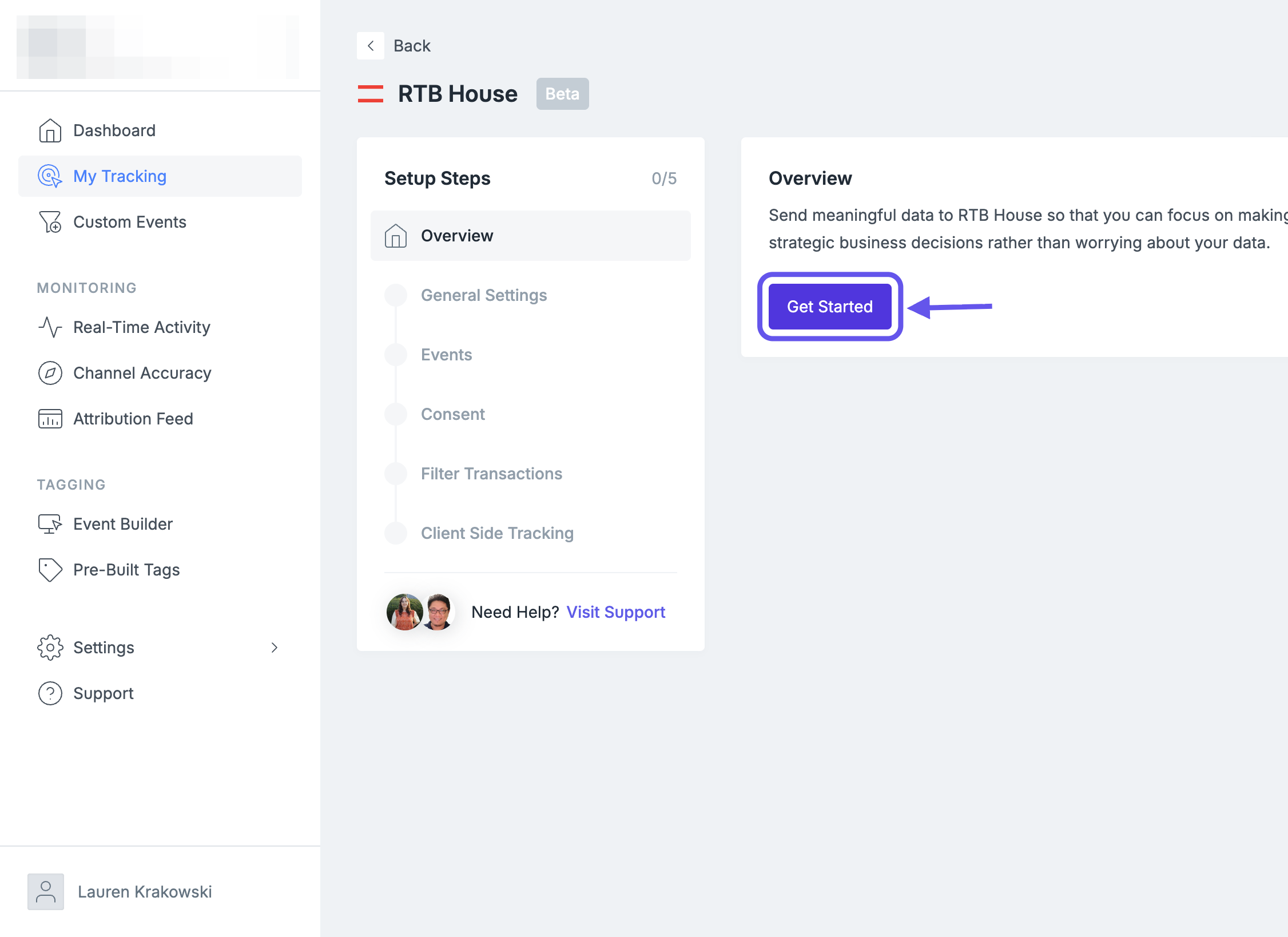Click the Back text label
The height and width of the screenshot is (937, 1288).
click(412, 46)
